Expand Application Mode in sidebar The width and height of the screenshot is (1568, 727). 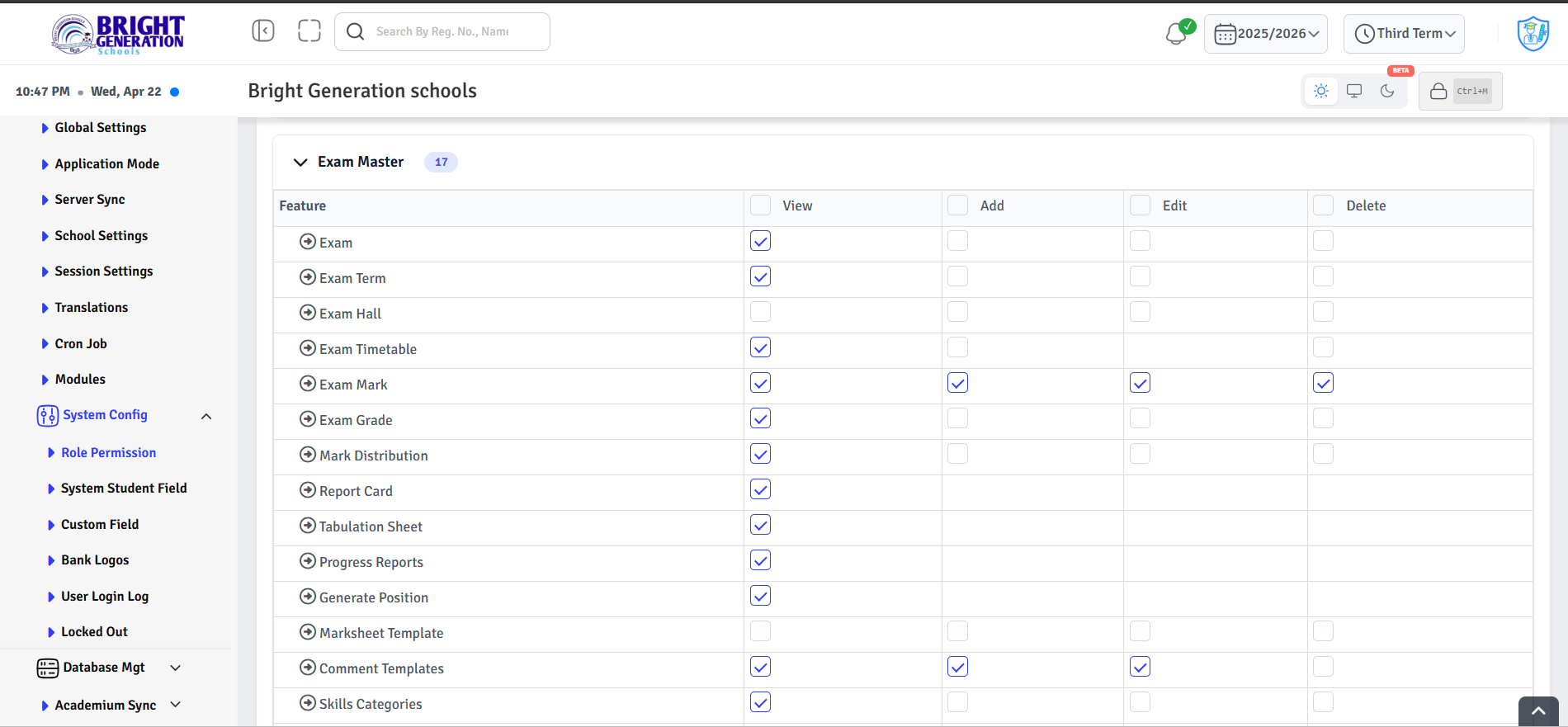(100, 164)
